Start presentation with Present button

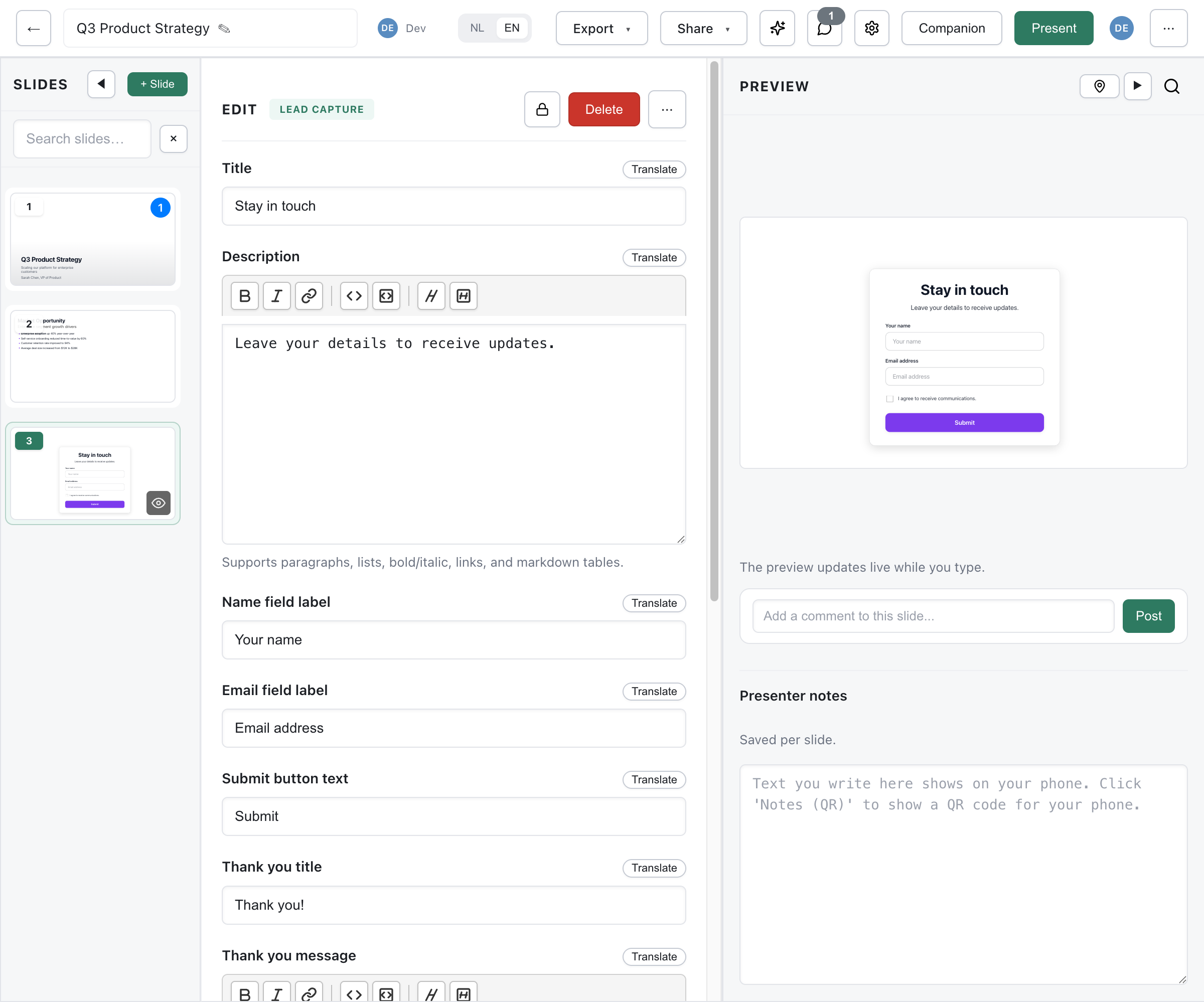pyautogui.click(x=1053, y=28)
